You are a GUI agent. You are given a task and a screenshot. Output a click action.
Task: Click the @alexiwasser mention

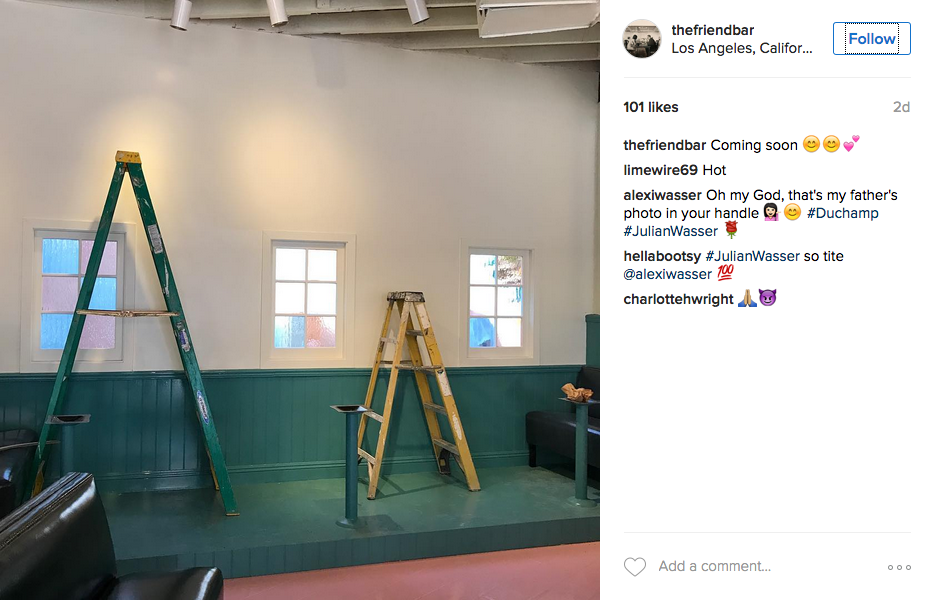click(x=667, y=274)
